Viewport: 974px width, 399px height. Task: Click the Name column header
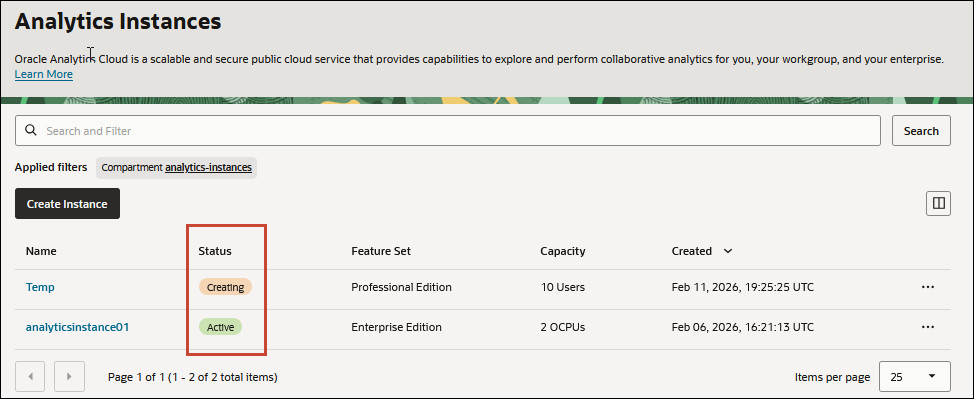click(x=41, y=251)
